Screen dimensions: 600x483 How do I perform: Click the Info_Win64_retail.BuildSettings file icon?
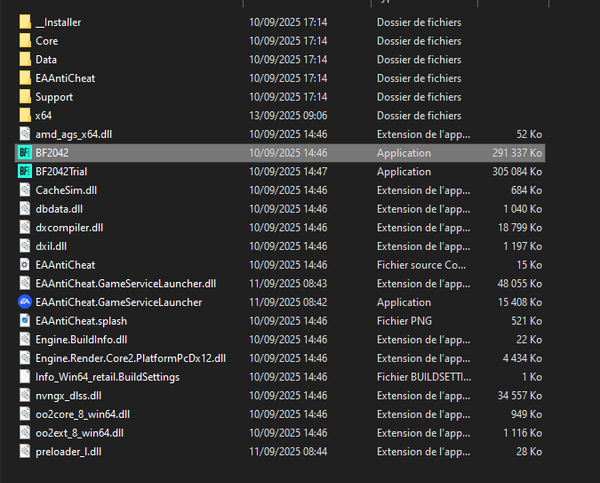click(x=25, y=377)
